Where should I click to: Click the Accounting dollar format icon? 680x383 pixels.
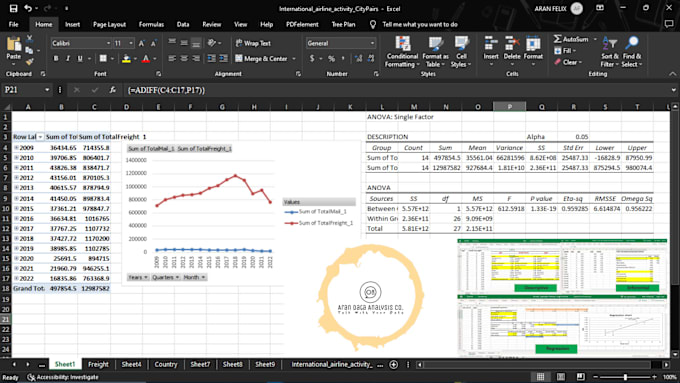coord(312,58)
